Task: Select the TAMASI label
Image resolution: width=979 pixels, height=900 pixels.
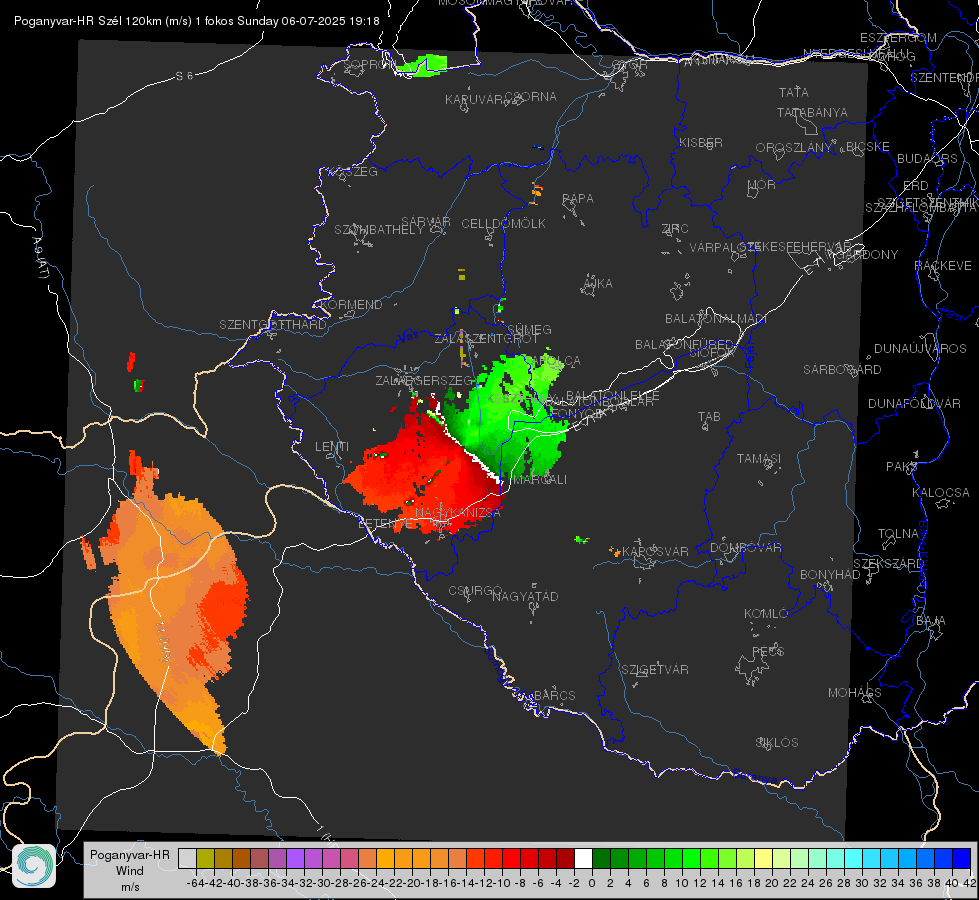Action: click(x=759, y=458)
